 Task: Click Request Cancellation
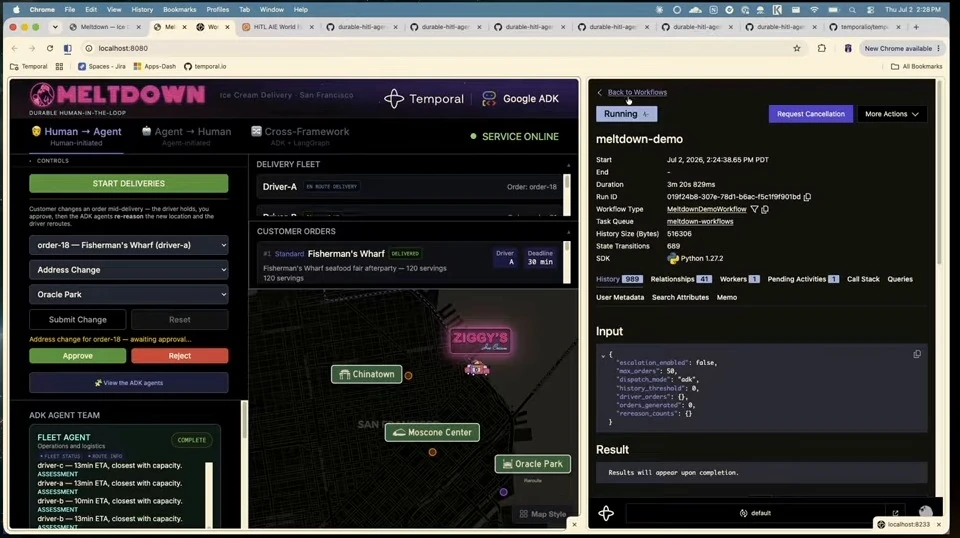[811, 114]
